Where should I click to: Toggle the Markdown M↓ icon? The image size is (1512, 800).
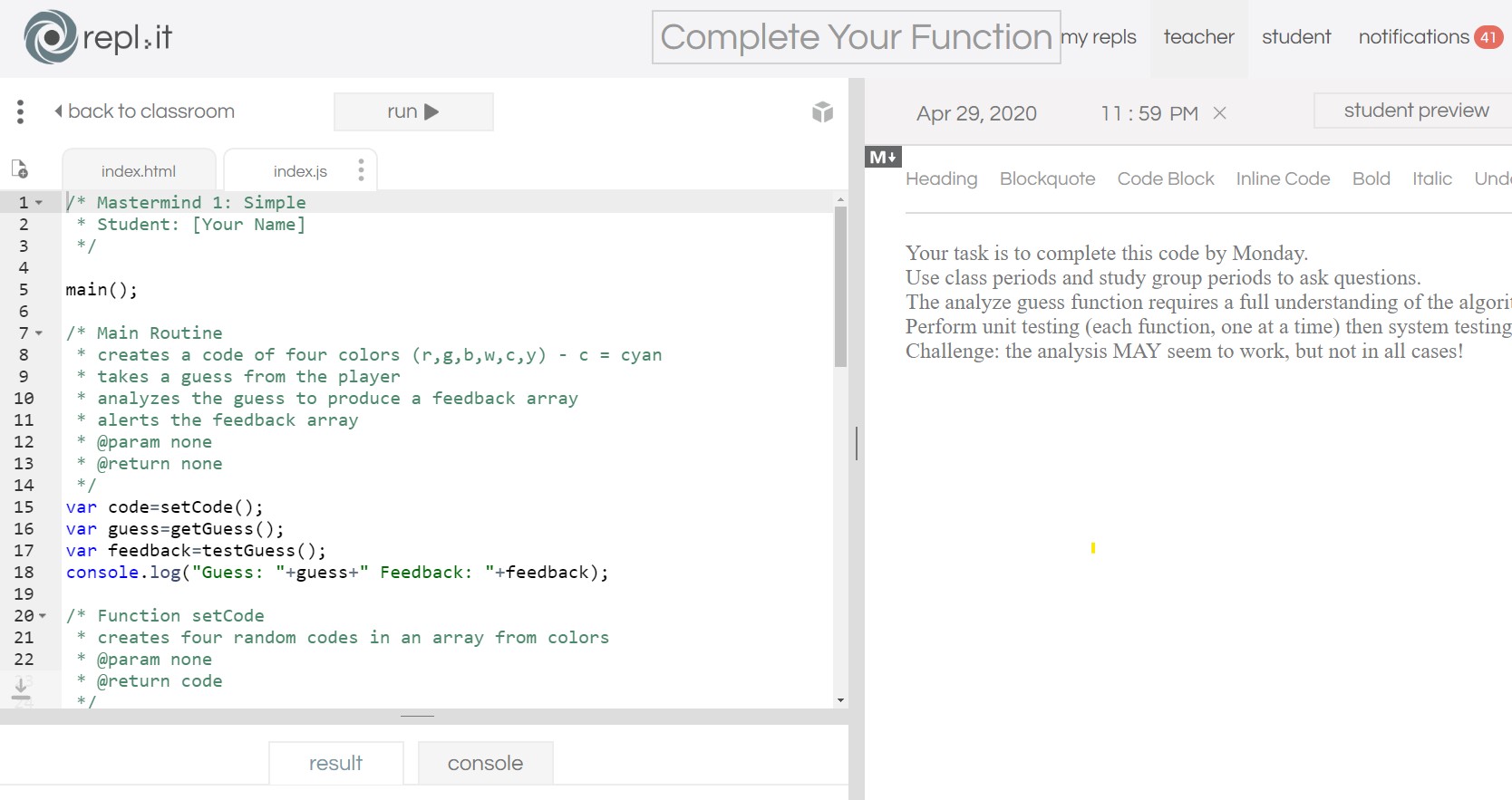(x=883, y=157)
